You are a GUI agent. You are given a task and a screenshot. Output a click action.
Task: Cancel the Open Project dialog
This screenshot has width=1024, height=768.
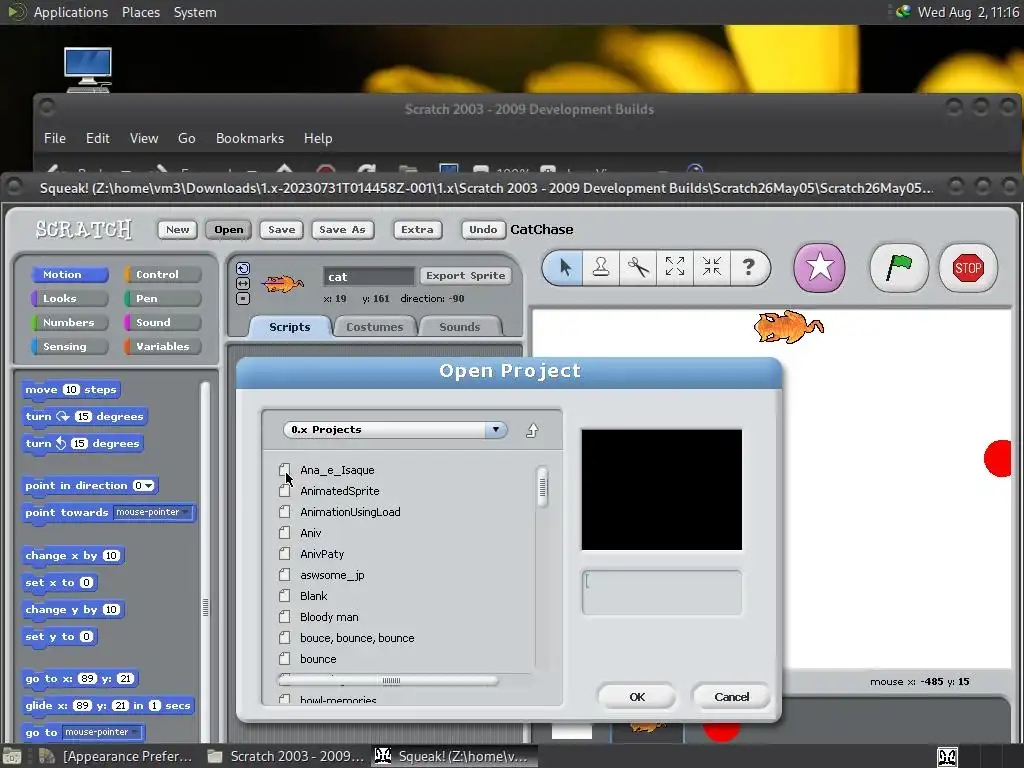[x=731, y=697]
